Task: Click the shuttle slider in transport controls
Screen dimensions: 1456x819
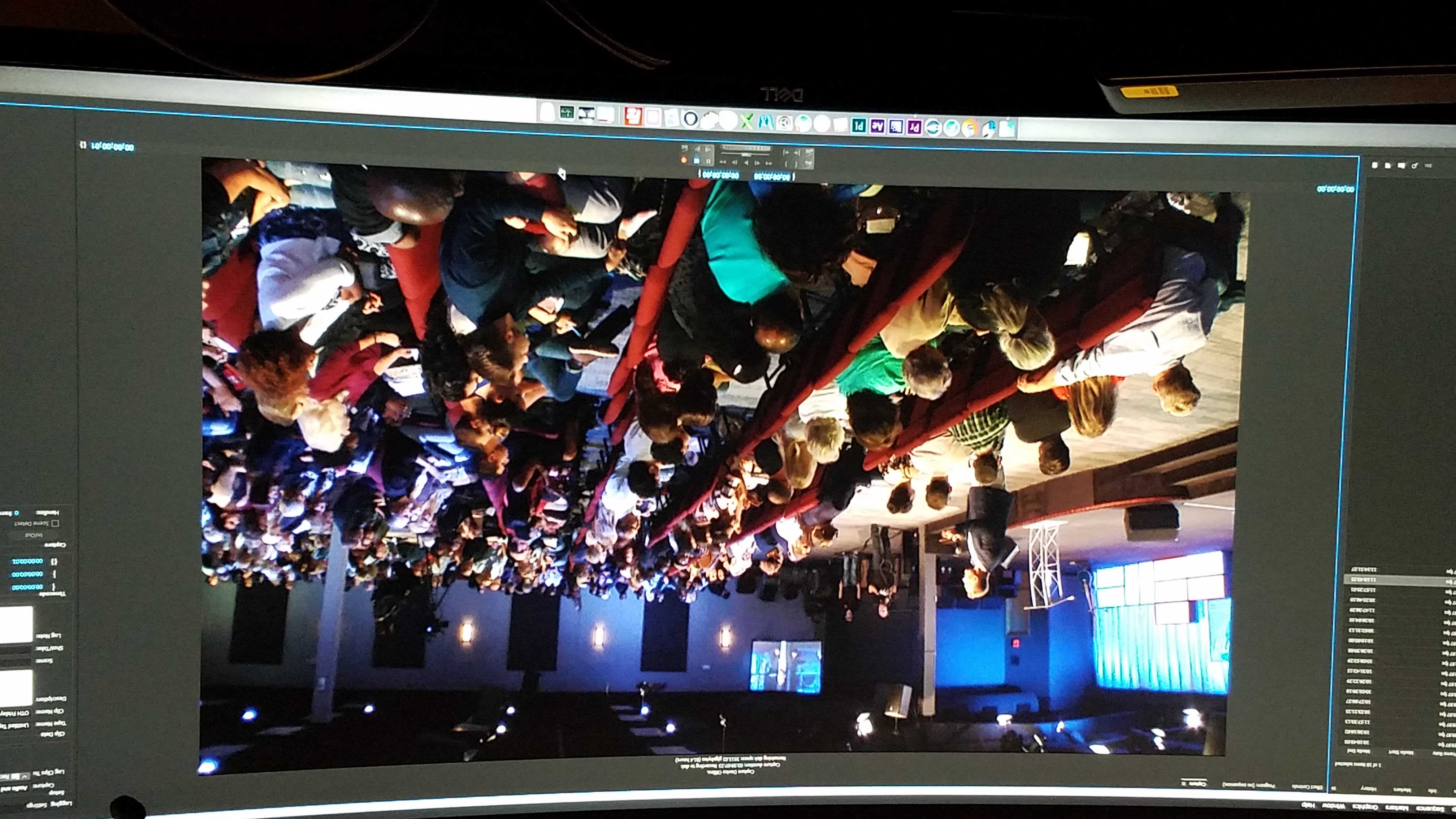Action: pos(746,155)
